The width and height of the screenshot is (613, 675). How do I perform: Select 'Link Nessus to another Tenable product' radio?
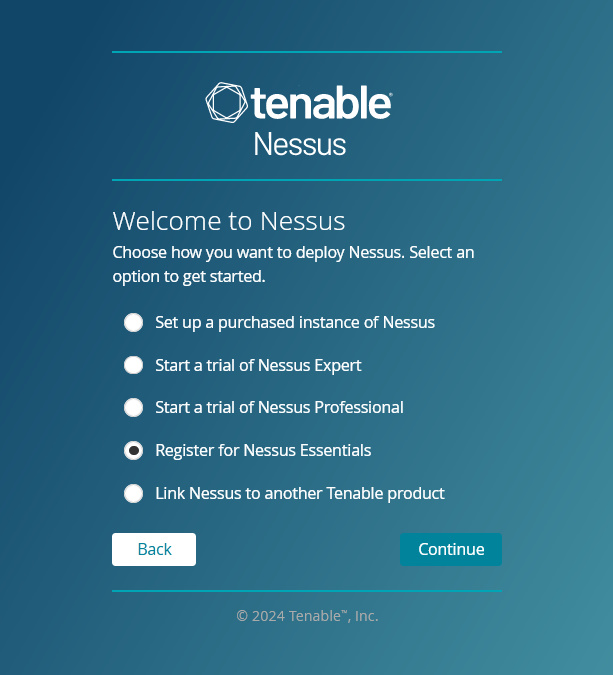133,493
